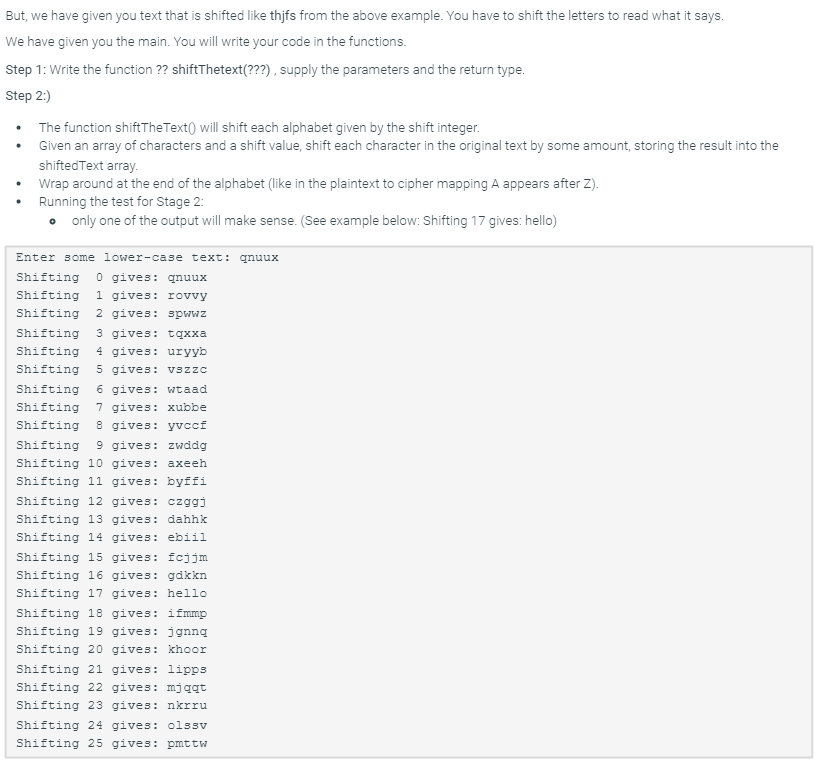Click the line Shifting 20 gives: khoor
Image resolution: width=823 pixels, height=761 pixels.
pos(111,649)
